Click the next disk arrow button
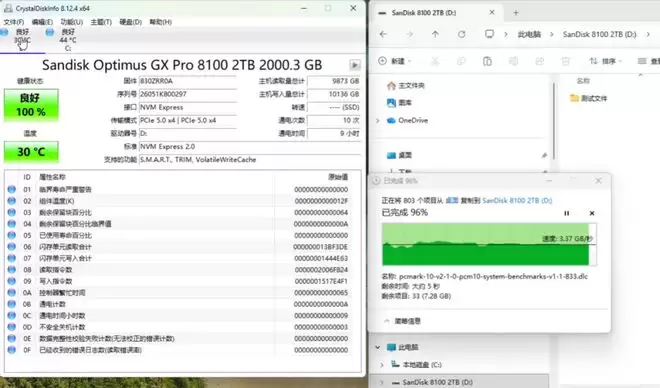Screen dimensions: 660x388 [355, 65]
